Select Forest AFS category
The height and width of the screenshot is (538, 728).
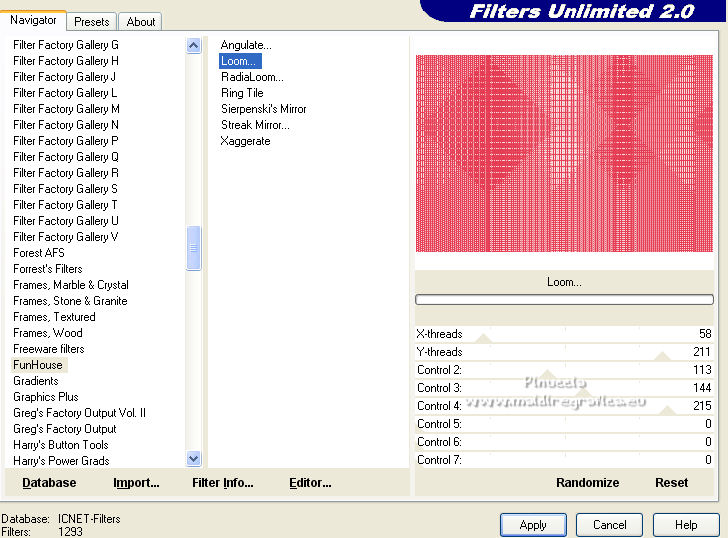click(x=39, y=253)
